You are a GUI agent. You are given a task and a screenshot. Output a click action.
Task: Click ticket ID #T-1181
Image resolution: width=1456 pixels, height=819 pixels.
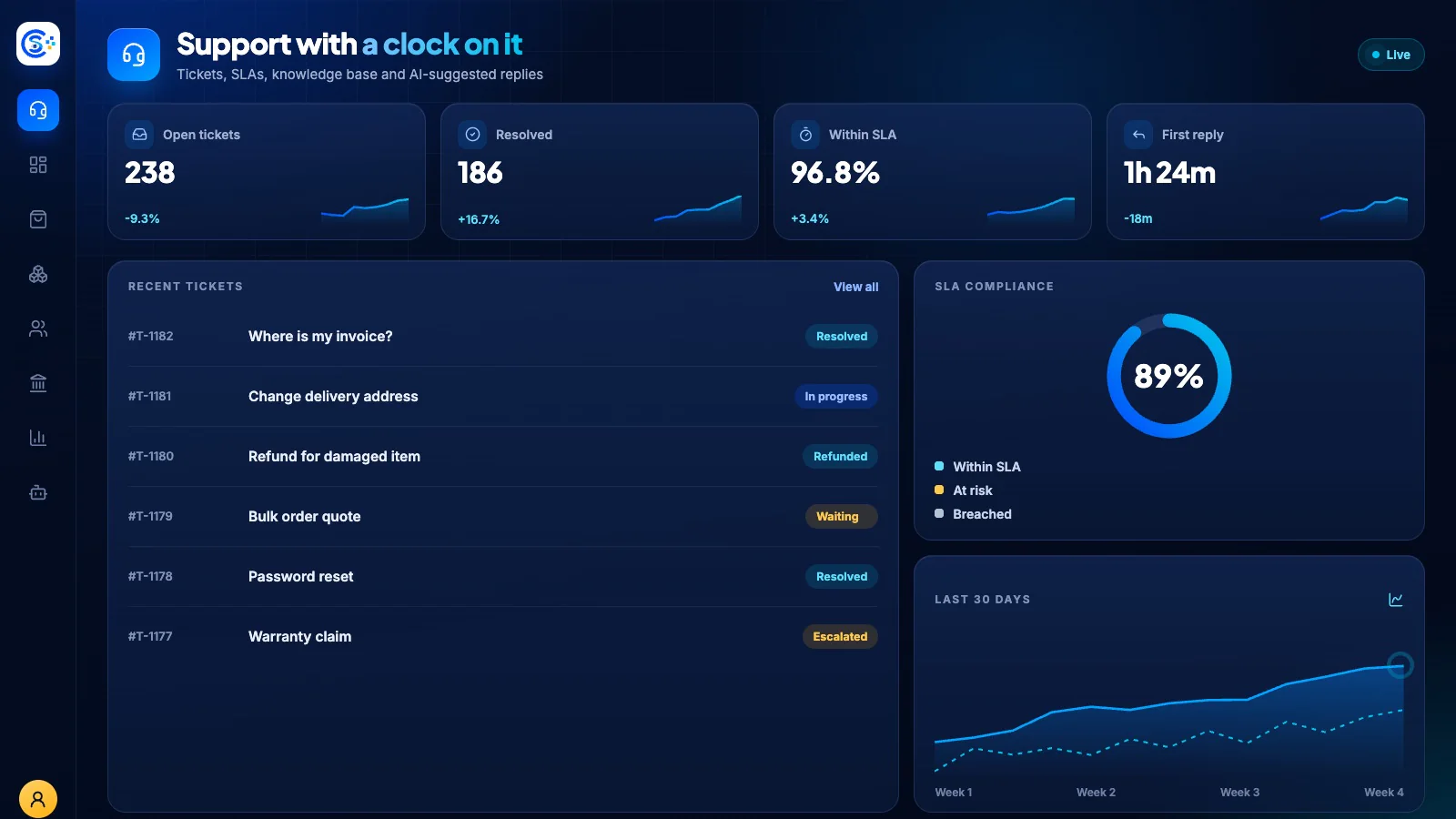150,397
